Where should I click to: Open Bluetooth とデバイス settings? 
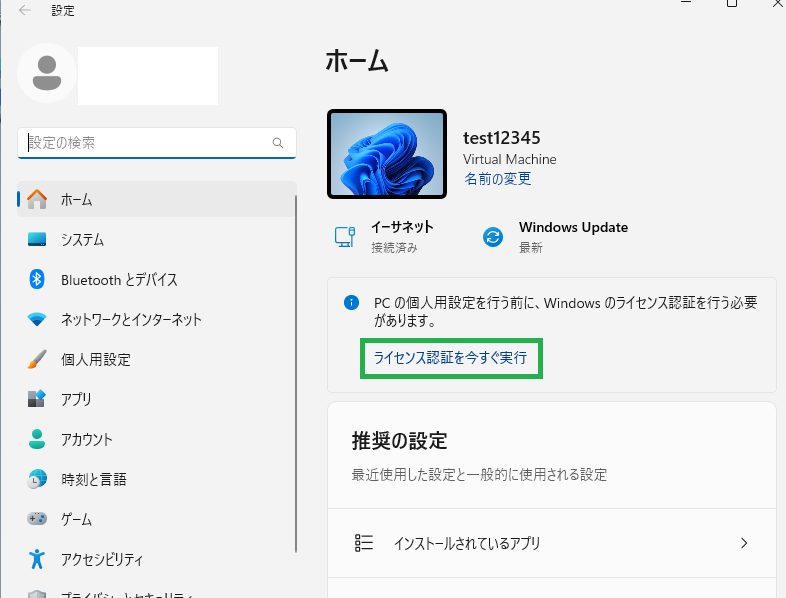coord(156,280)
